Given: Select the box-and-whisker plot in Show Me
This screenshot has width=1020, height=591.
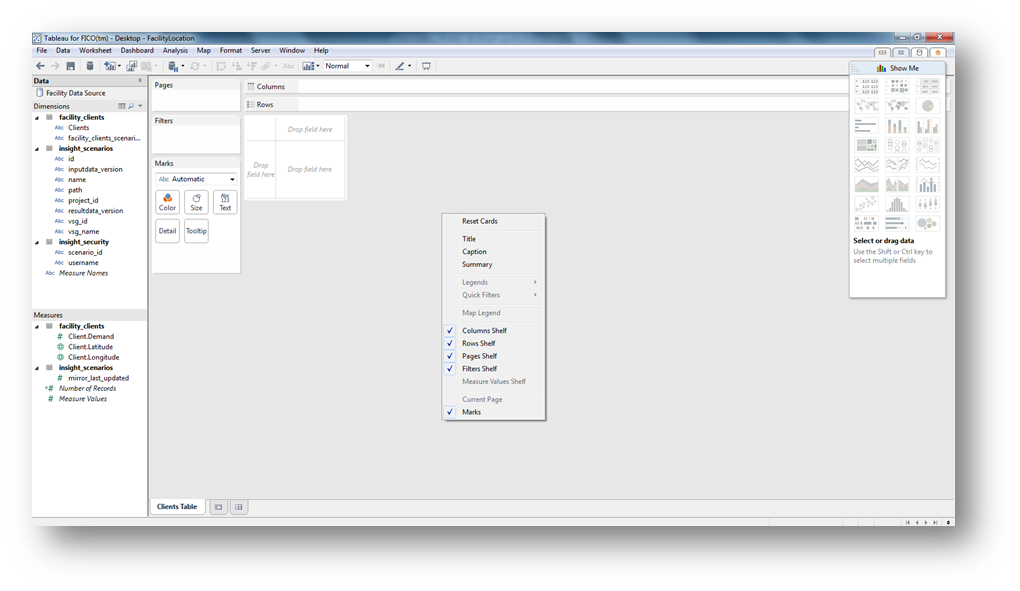Looking at the screenshot, I should [x=927, y=204].
